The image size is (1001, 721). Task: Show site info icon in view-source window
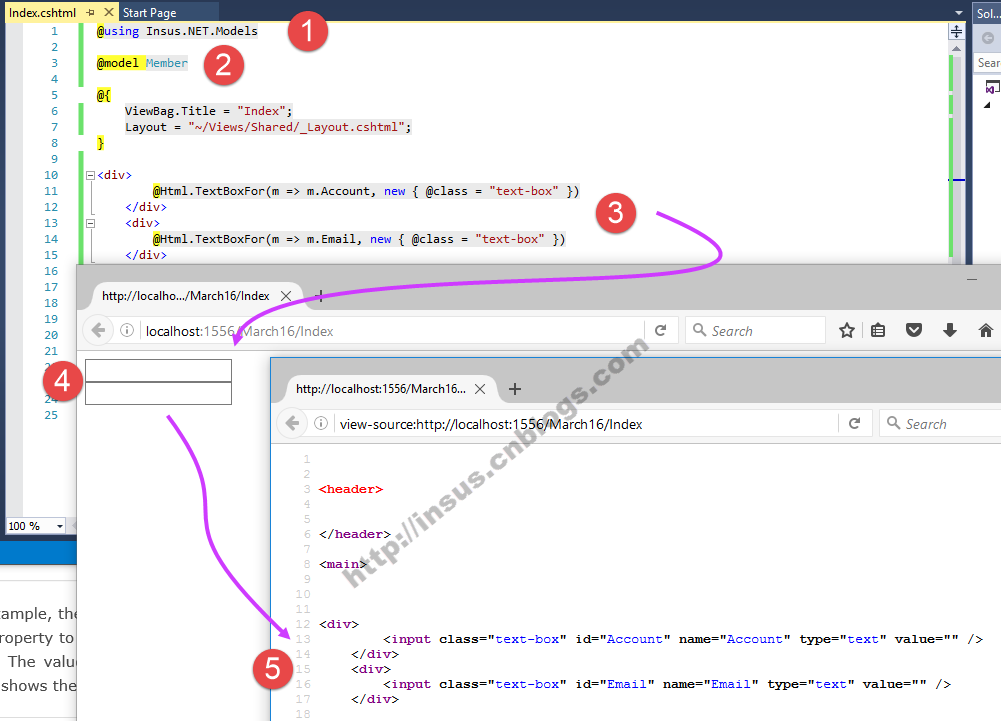point(321,423)
